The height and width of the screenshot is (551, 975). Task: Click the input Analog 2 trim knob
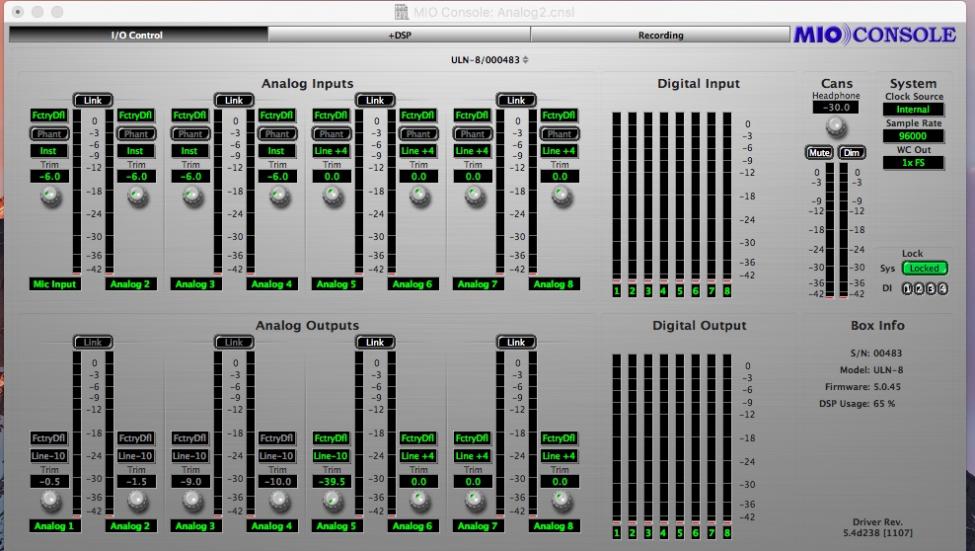137,197
